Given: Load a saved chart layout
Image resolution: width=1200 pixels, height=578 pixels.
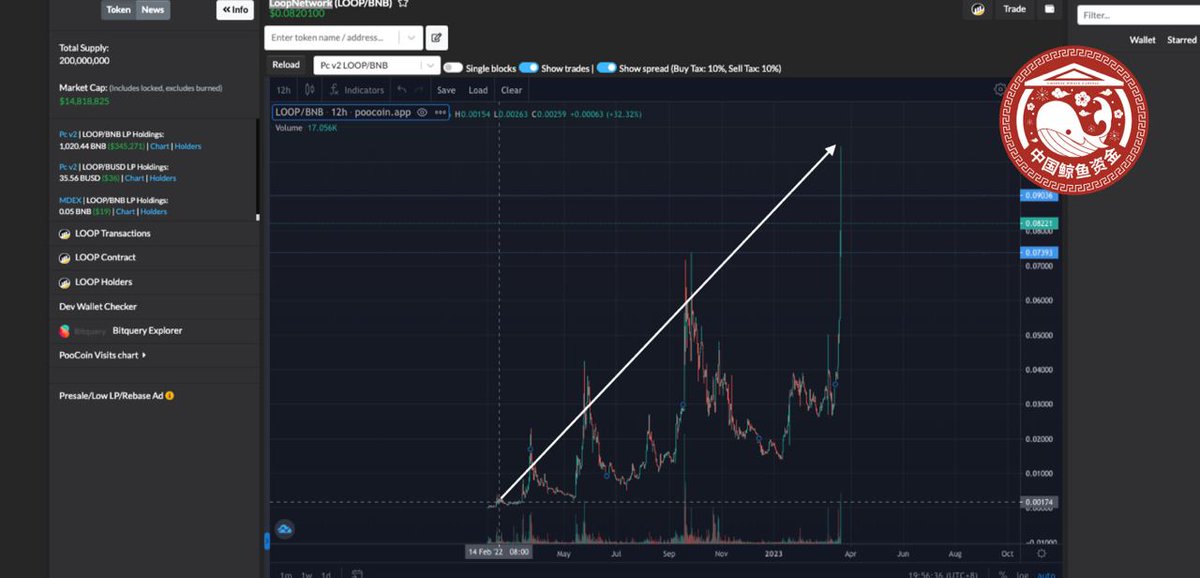Looking at the screenshot, I should [478, 90].
